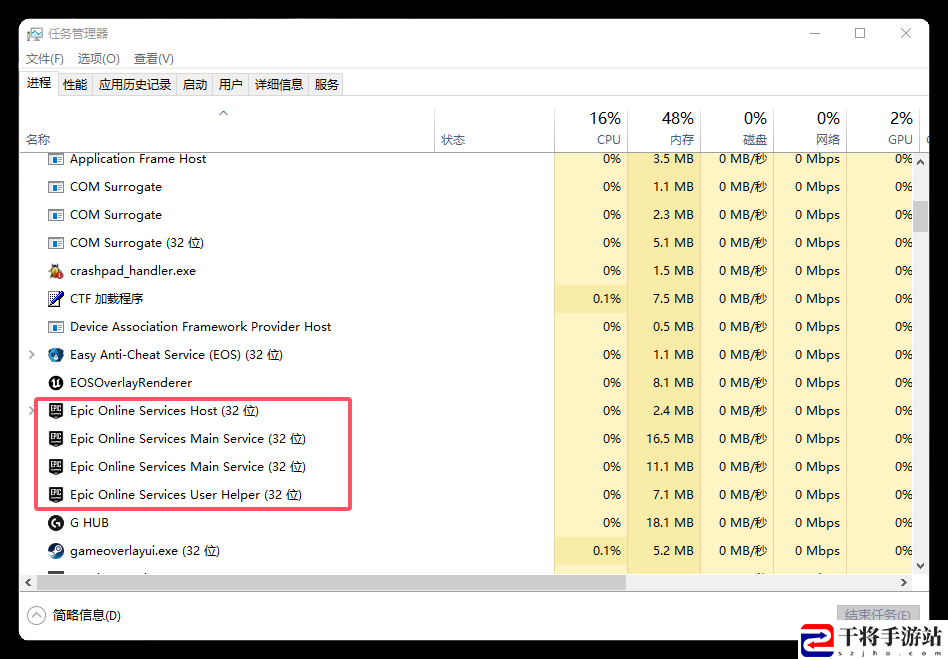Viewport: 948px width, 659px height.
Task: Click the 简略信息(D) link text
Action: [x=86, y=615]
